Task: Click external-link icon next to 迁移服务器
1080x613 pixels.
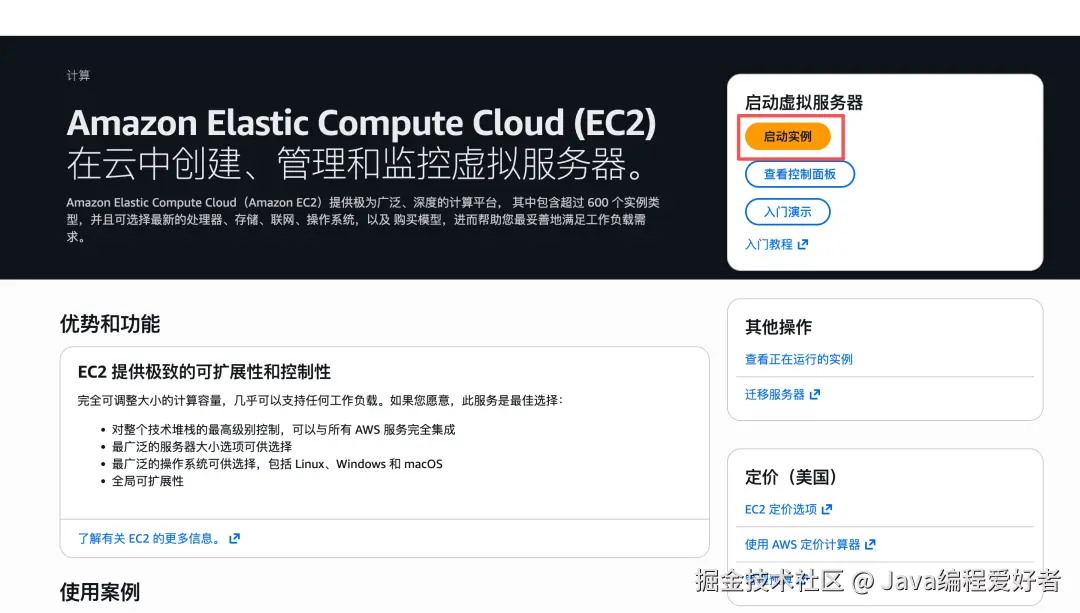Action: click(815, 394)
